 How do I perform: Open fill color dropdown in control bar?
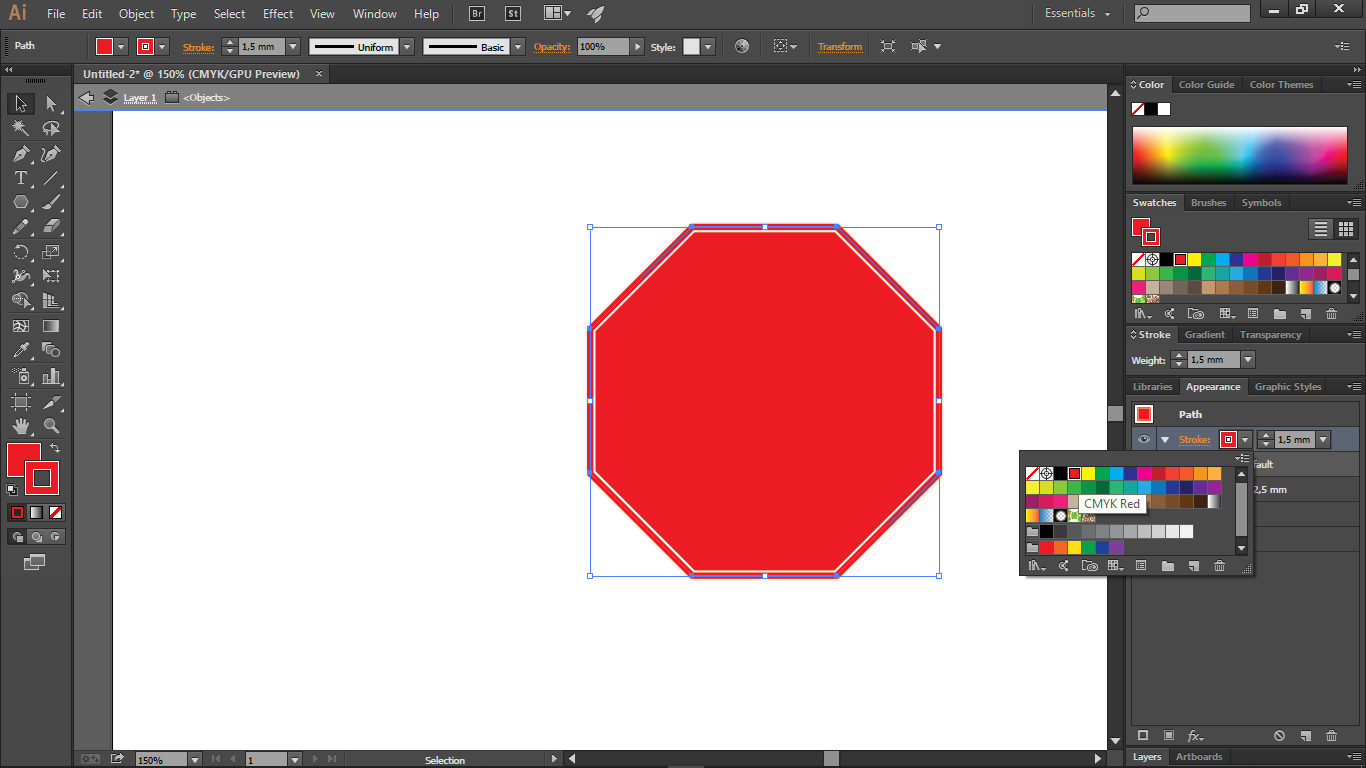click(121, 47)
